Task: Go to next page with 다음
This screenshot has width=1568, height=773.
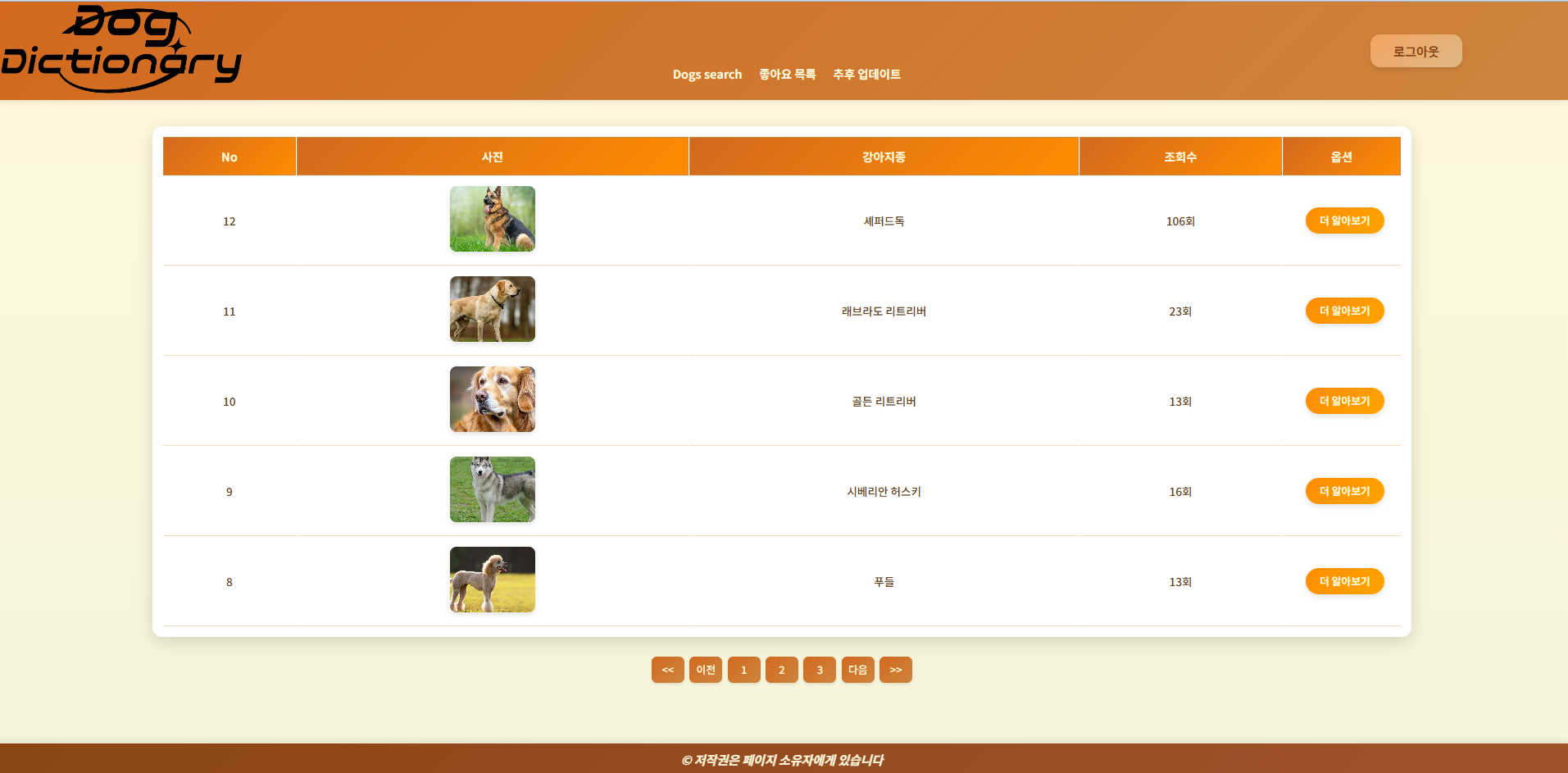Action: coord(857,670)
